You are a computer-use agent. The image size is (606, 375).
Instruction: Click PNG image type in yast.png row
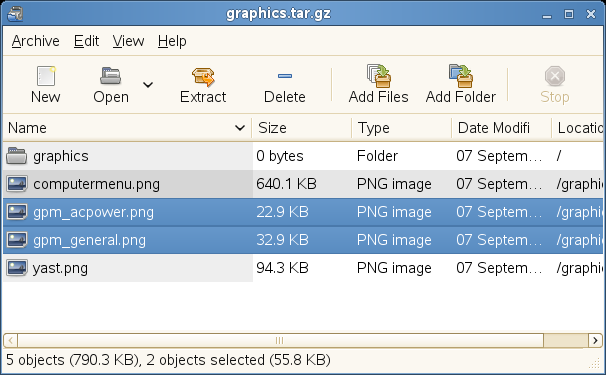pyautogui.click(x=394, y=268)
